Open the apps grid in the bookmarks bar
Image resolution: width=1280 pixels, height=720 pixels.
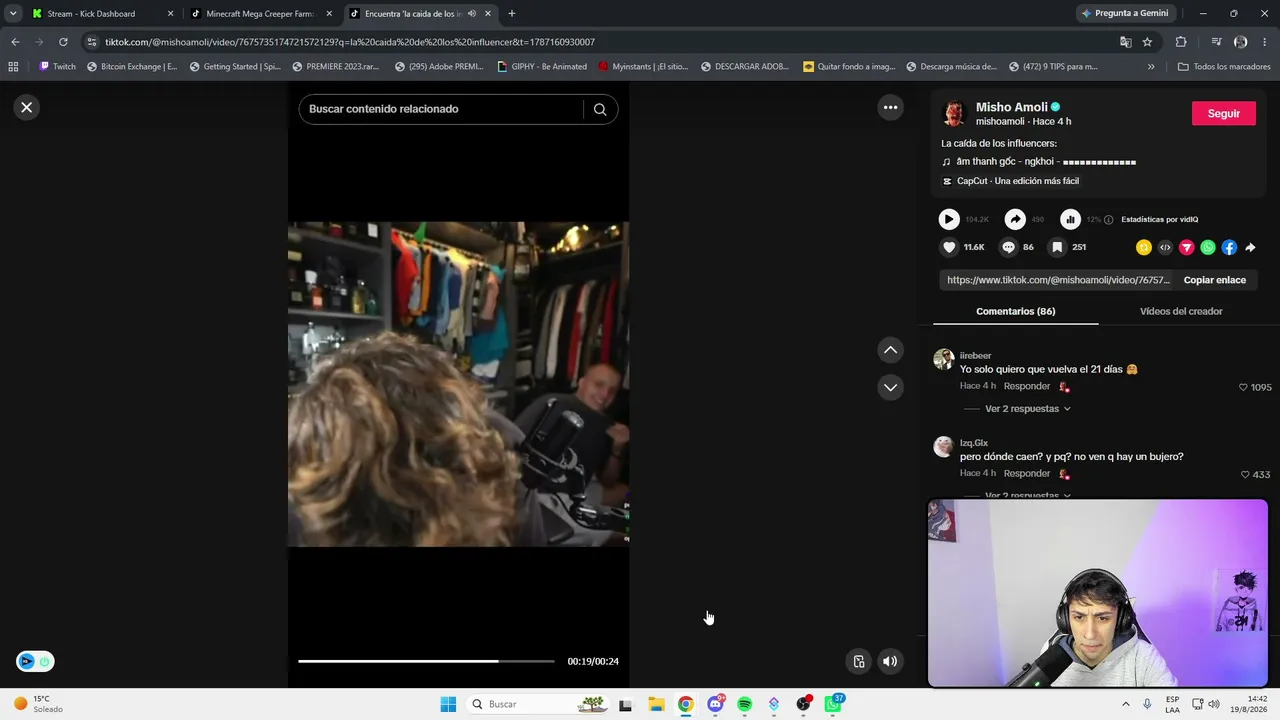[13, 67]
